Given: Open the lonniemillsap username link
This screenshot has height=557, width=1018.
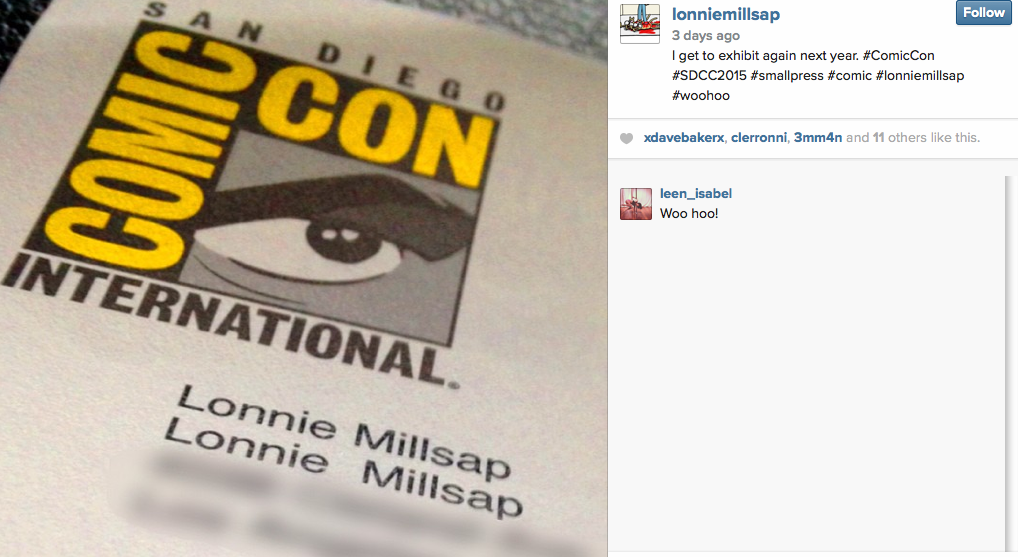Looking at the screenshot, I should 725,14.
